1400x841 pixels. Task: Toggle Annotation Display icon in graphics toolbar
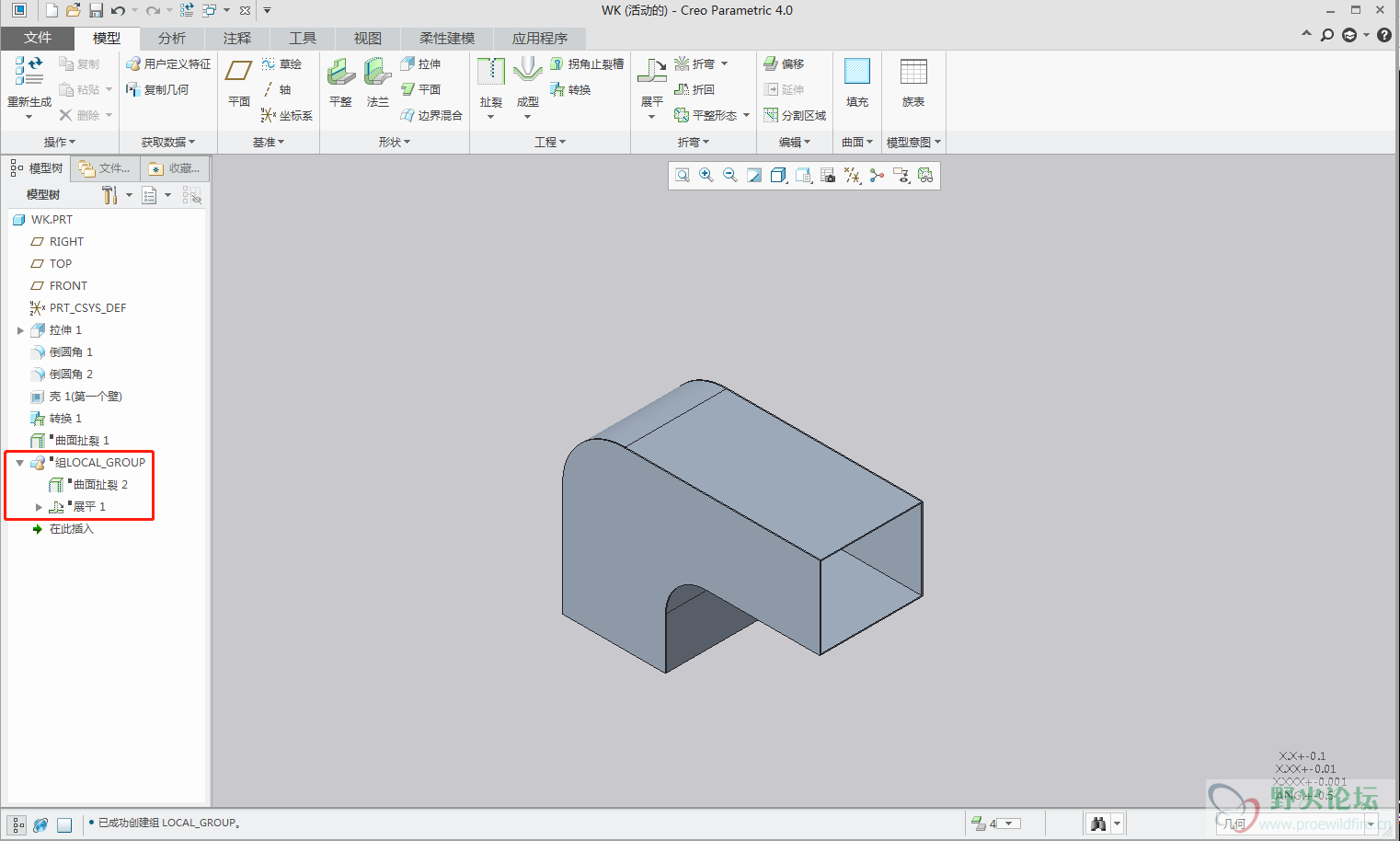coord(901,176)
